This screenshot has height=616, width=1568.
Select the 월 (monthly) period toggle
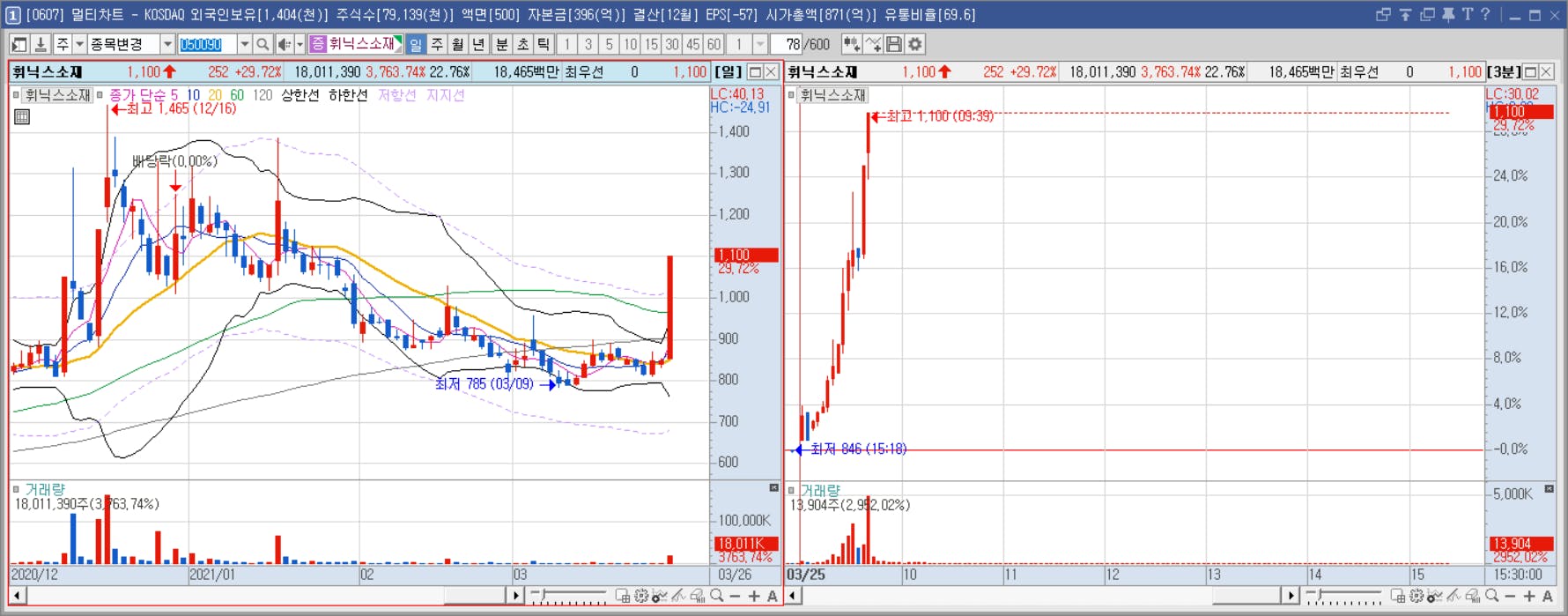[458, 44]
